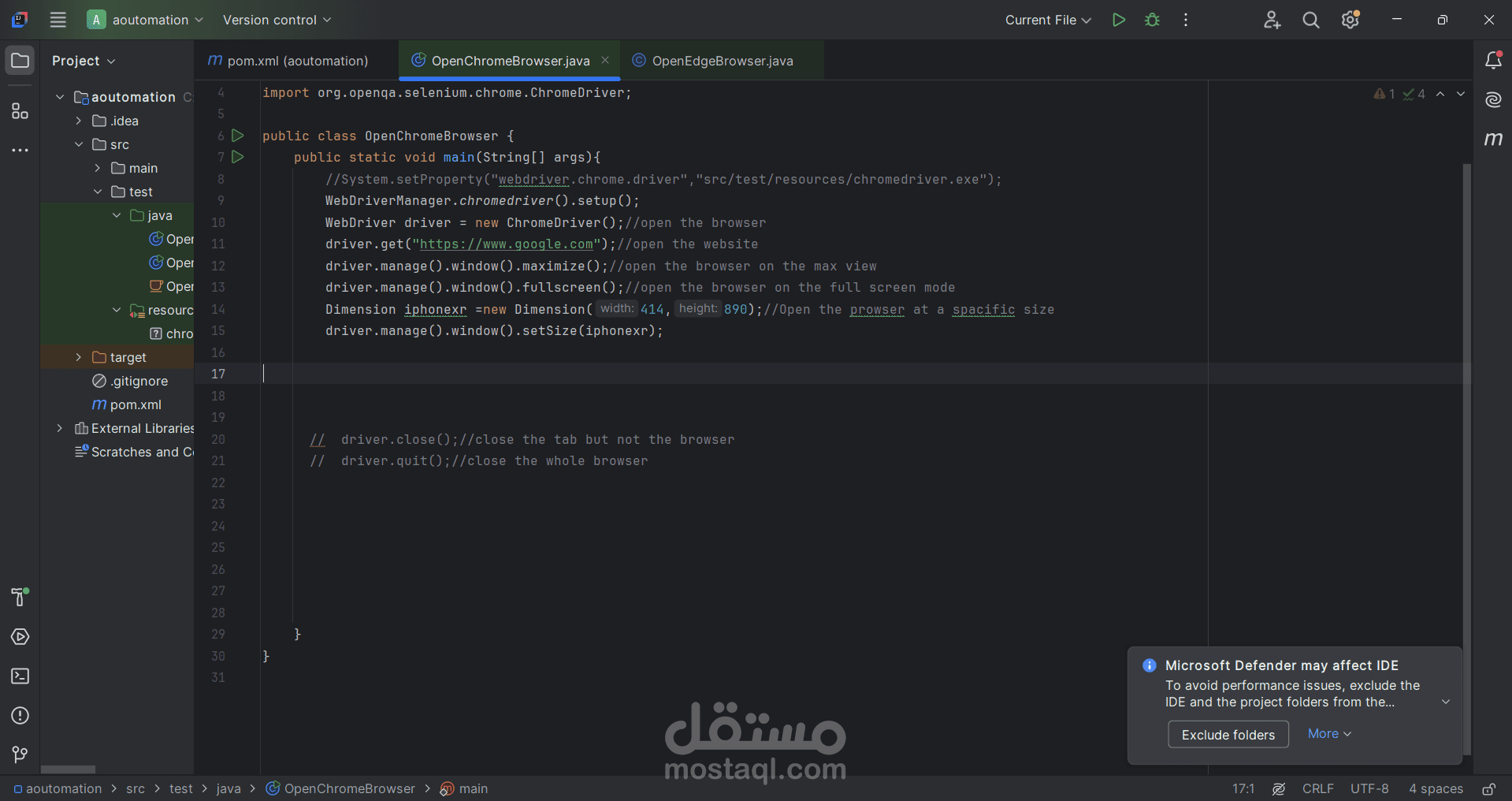1512x801 pixels.
Task: Open https://www.google.com link in code
Action: [x=506, y=244]
